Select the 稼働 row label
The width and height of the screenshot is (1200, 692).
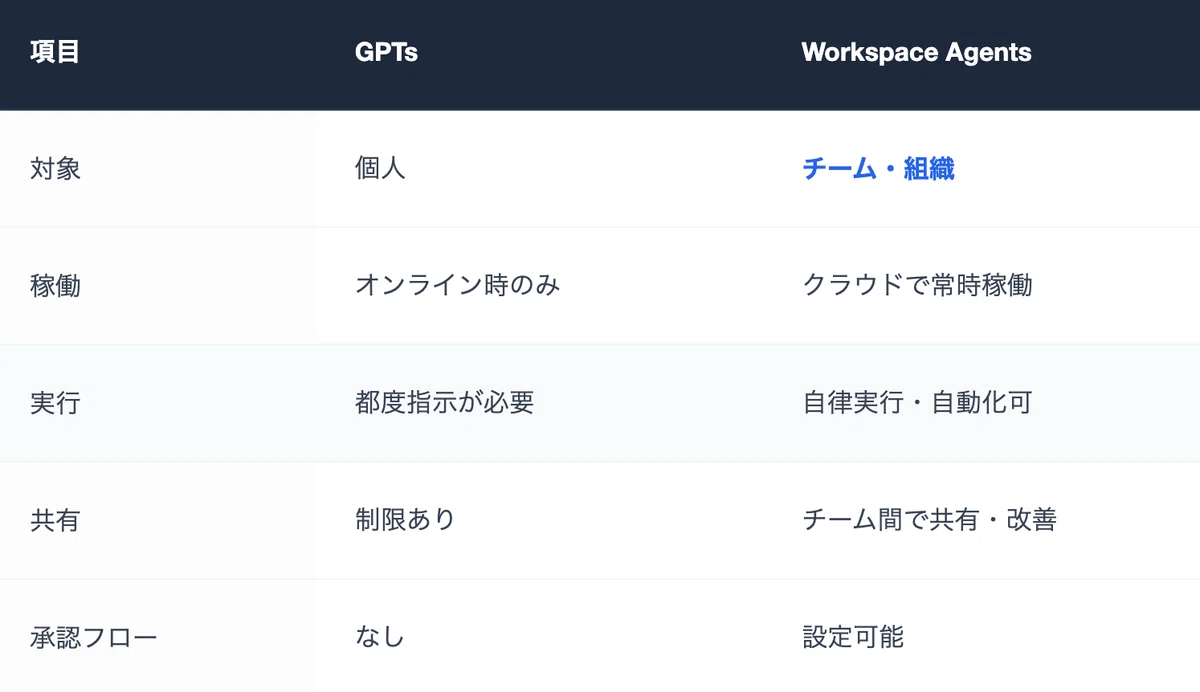(55, 286)
